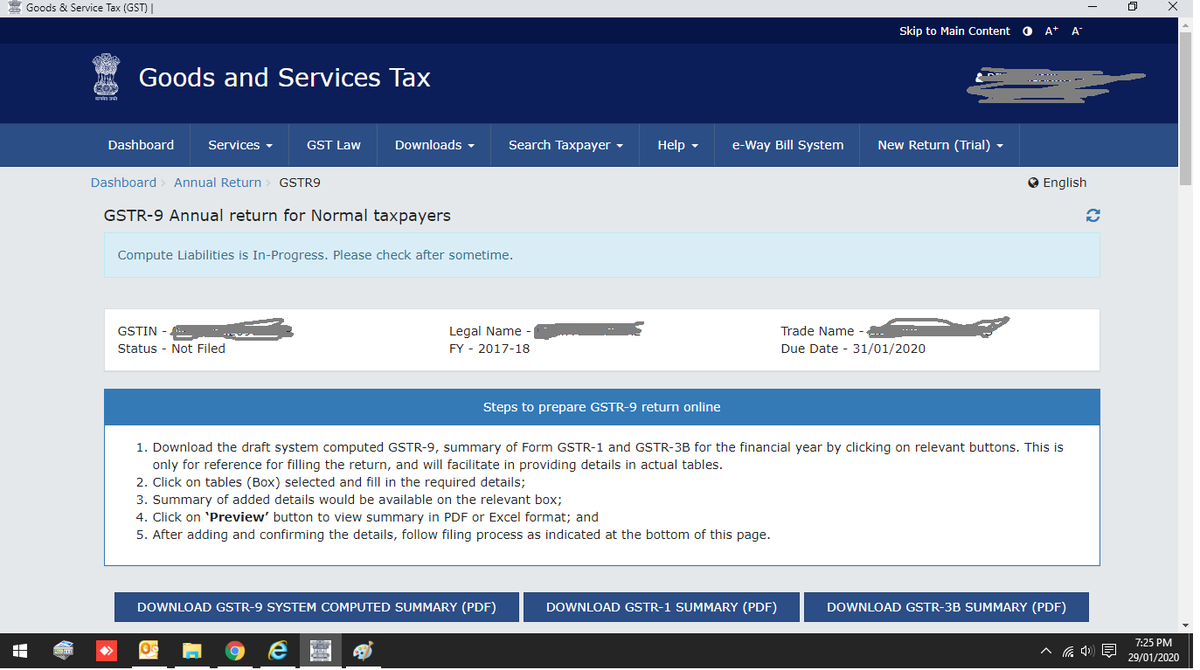Expand the Help dropdown menu
The height and width of the screenshot is (670, 1200).
point(678,145)
